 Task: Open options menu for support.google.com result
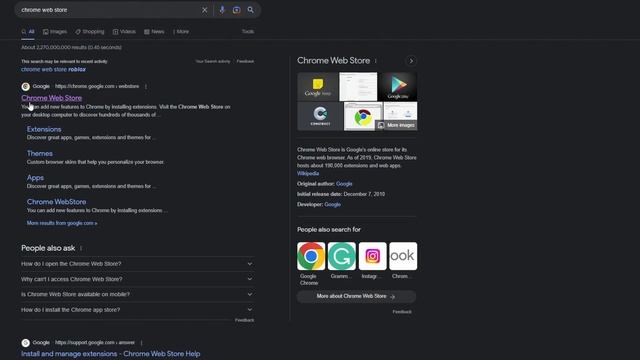click(x=141, y=343)
